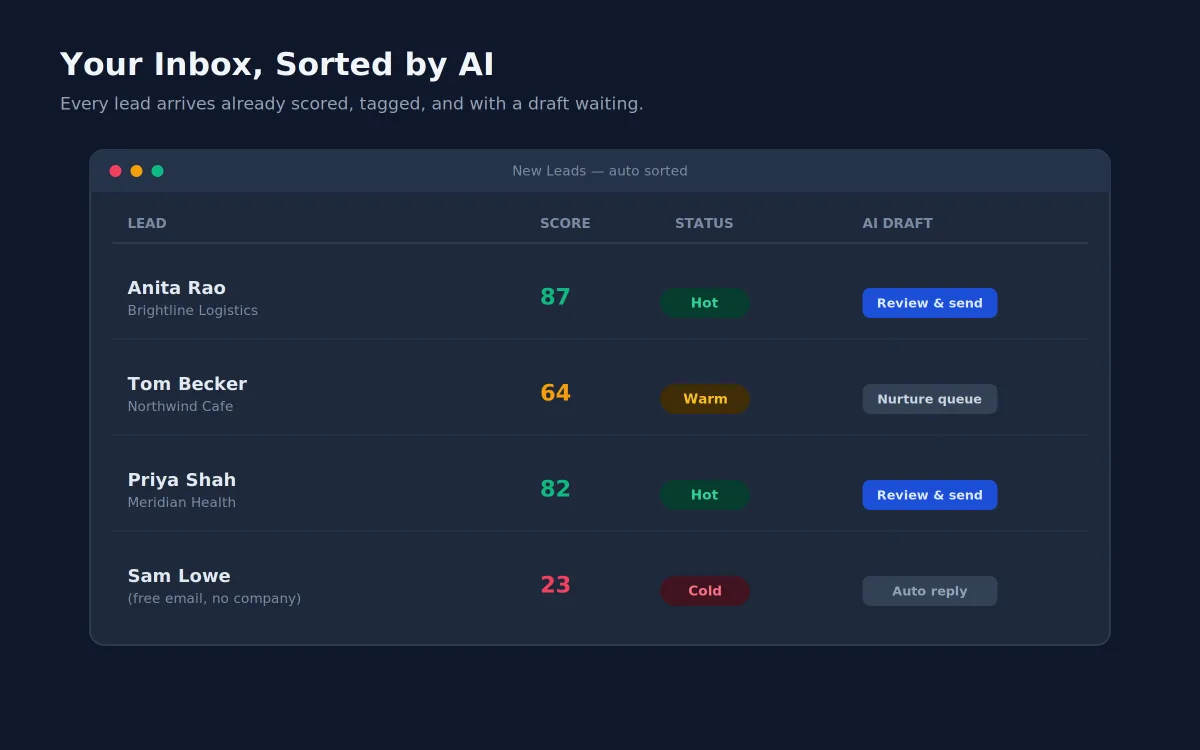
Task: Click Review & send for Anita Rao
Action: click(x=930, y=303)
